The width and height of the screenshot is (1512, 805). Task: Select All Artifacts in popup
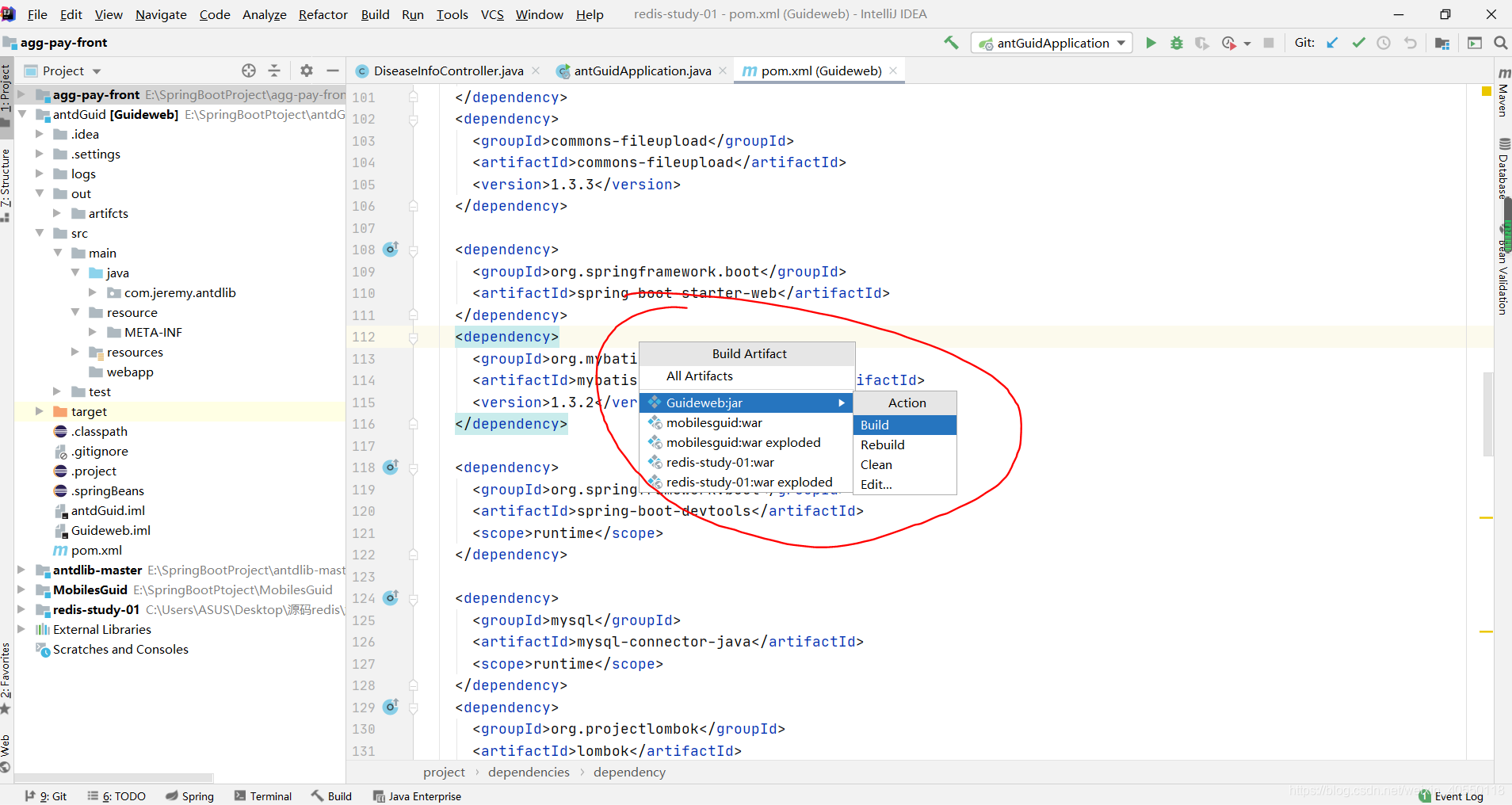pos(746,376)
